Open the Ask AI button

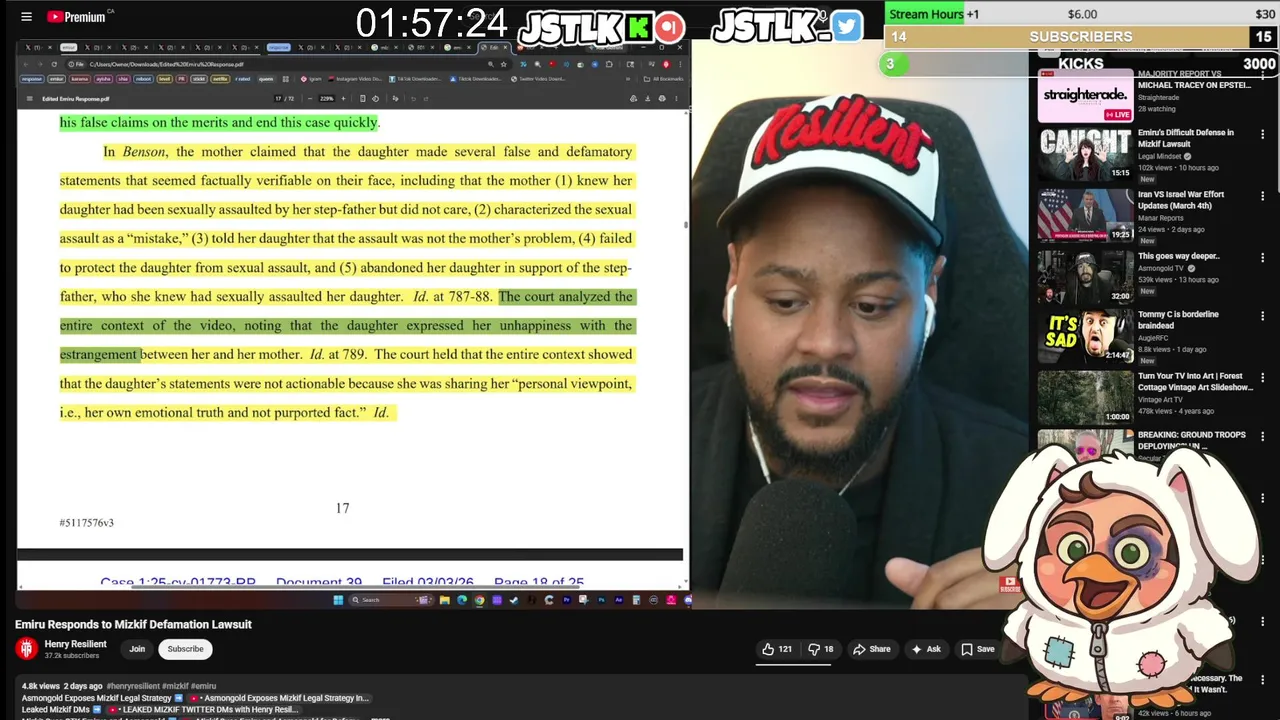925,649
